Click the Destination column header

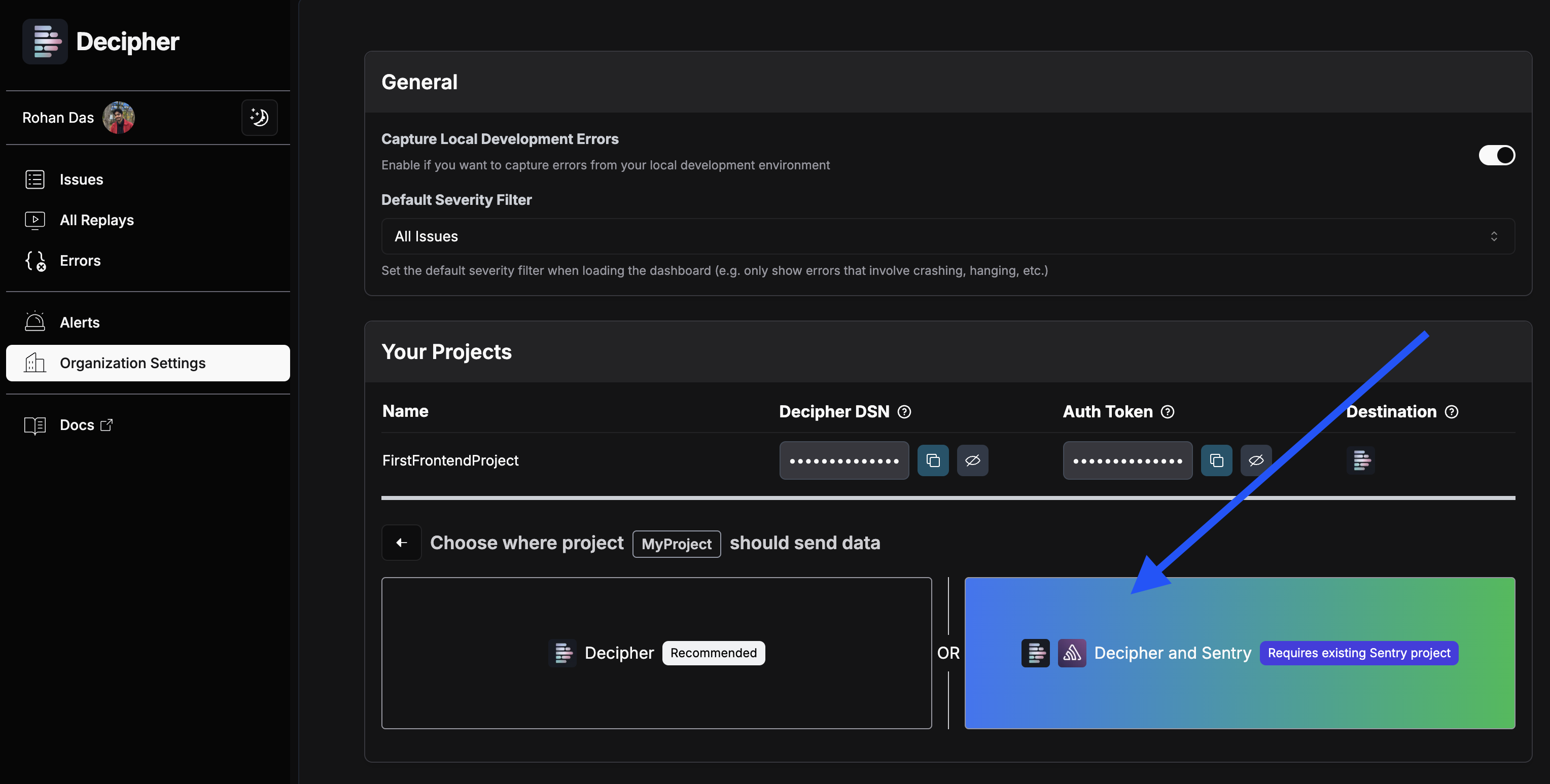(x=1391, y=412)
